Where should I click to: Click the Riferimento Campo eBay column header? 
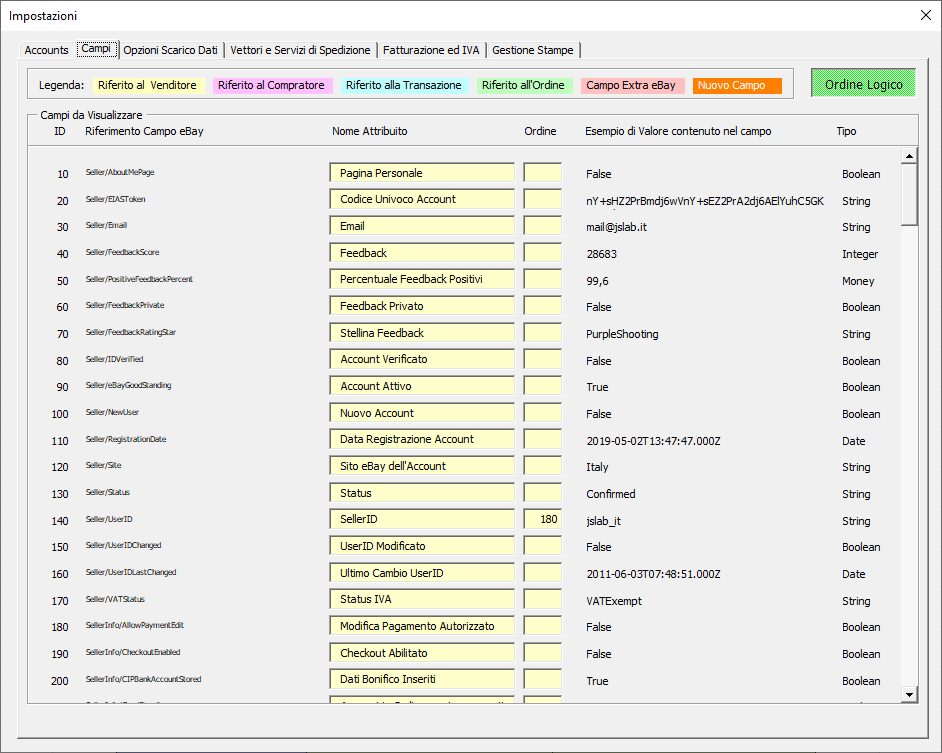point(144,131)
